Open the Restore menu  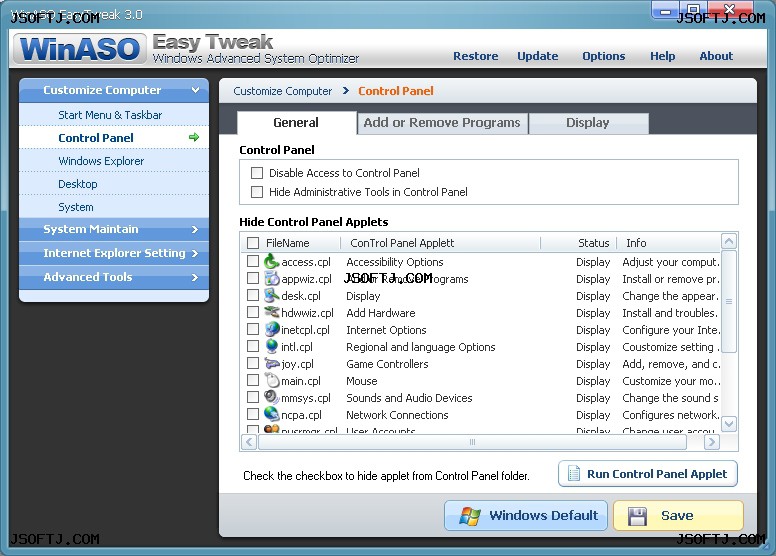coord(476,56)
